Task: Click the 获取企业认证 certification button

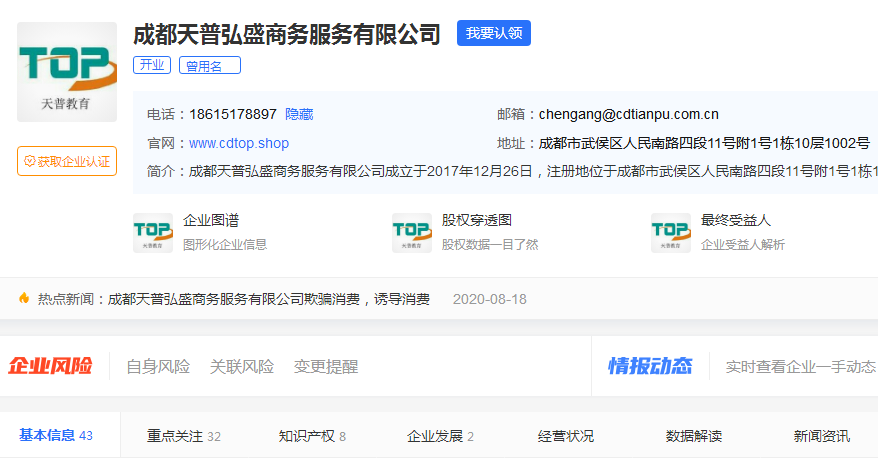Action: pyautogui.click(x=67, y=161)
